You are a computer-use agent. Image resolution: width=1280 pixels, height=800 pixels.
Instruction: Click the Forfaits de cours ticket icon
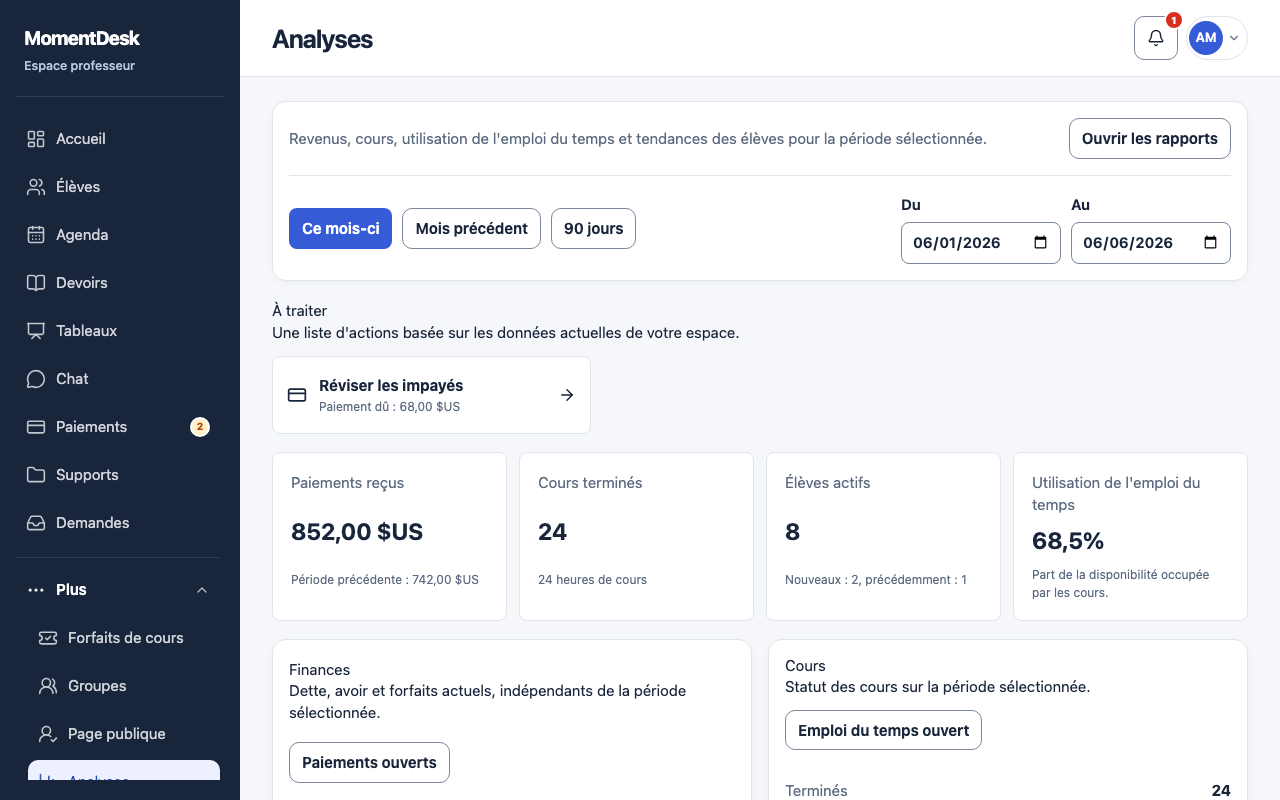[x=48, y=638]
